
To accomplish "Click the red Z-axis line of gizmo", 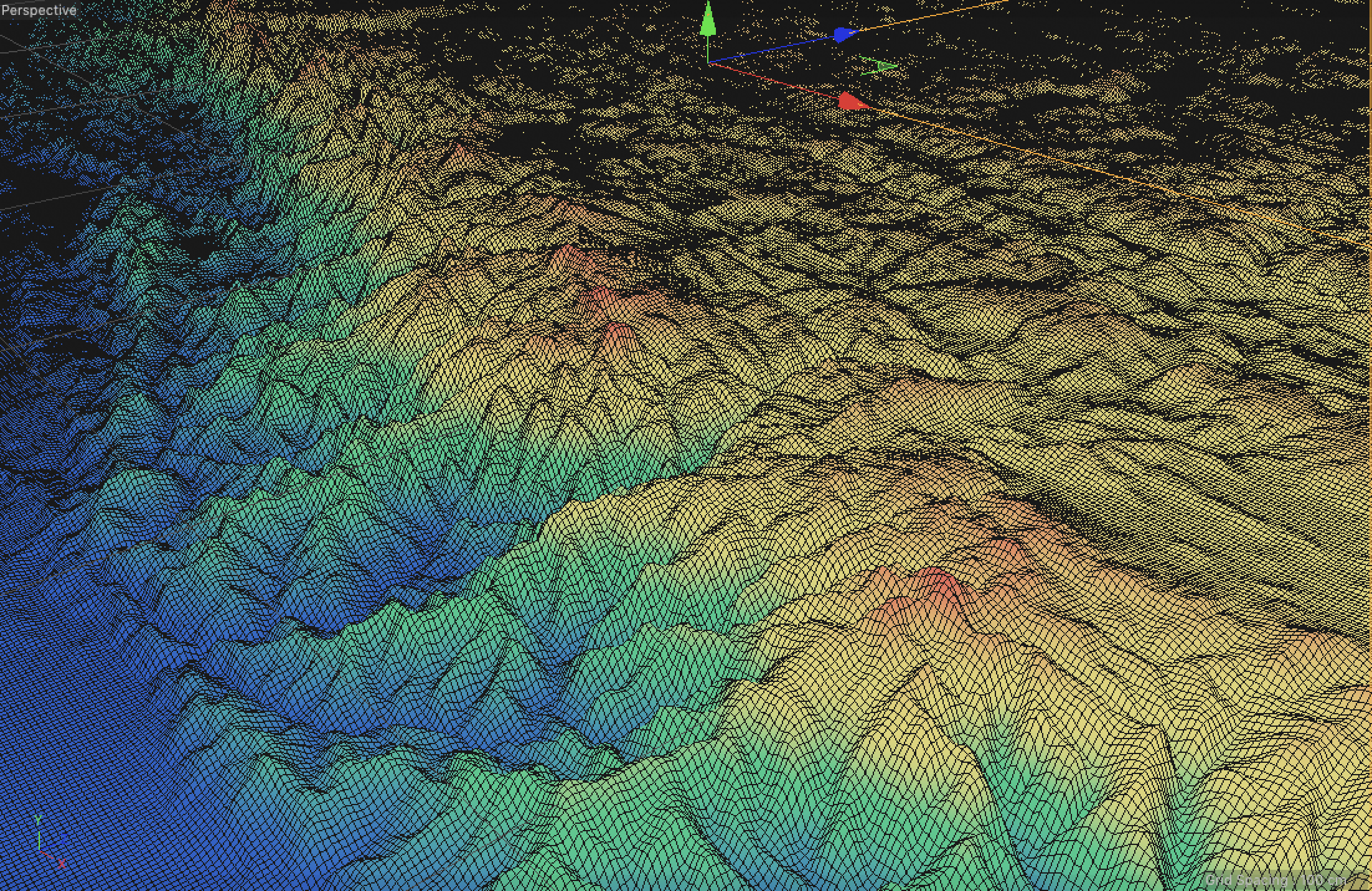I will point(772,80).
